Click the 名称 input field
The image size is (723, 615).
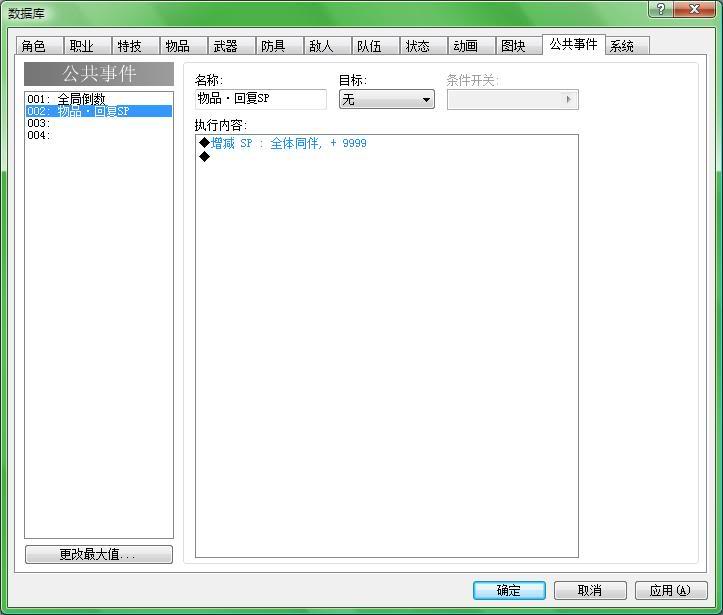[x=261, y=99]
